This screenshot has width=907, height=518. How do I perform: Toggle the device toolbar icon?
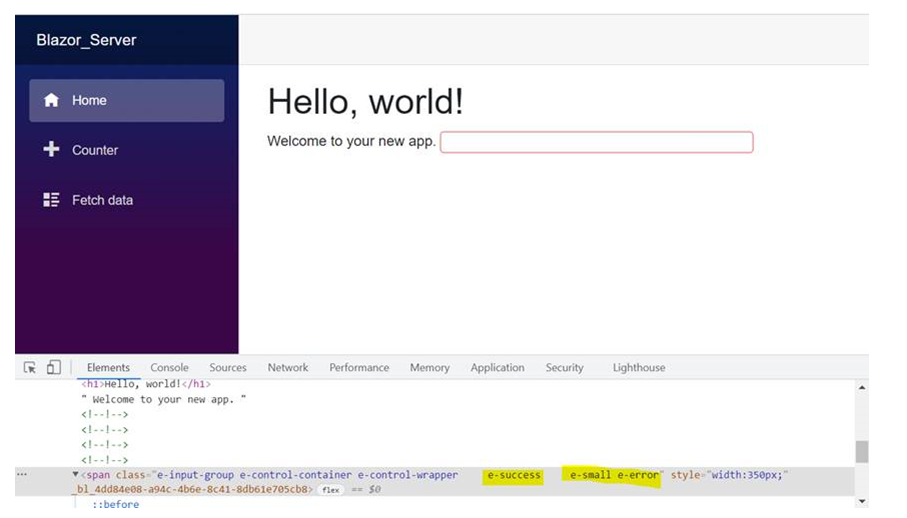click(54, 368)
